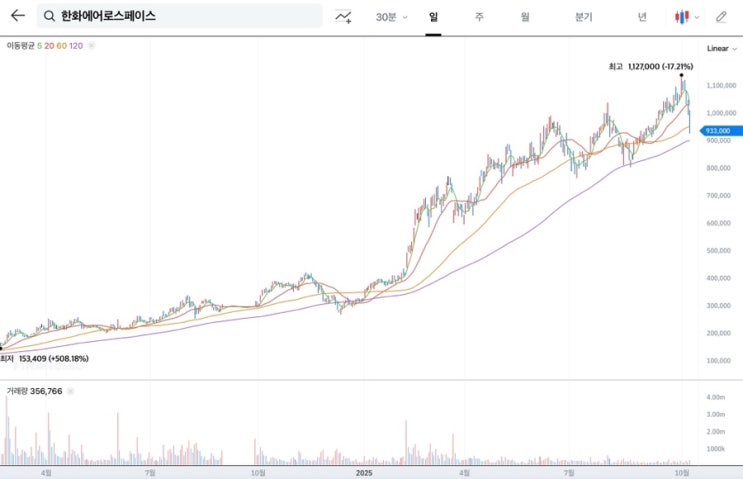
Task: Click the highest price marker dot
Action: 681,75
